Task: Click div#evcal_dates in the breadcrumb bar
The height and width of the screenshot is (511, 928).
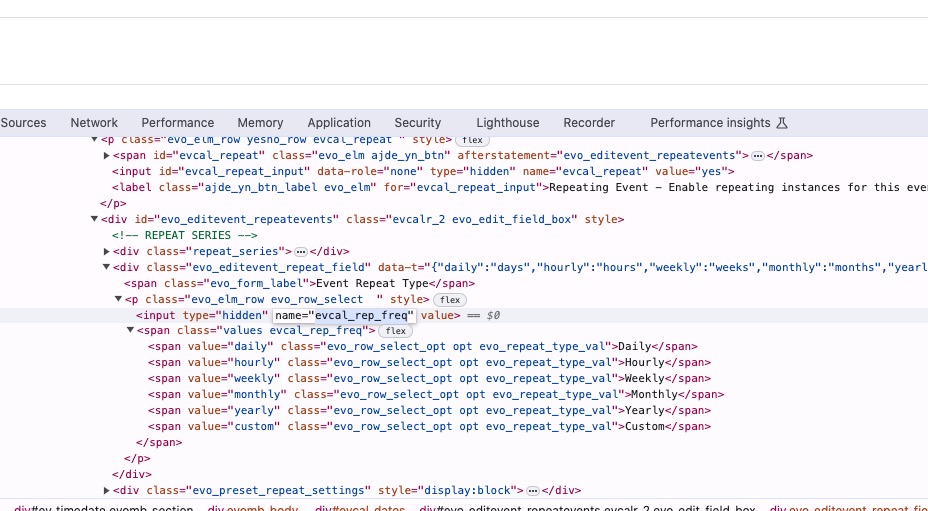Action: coord(360,507)
